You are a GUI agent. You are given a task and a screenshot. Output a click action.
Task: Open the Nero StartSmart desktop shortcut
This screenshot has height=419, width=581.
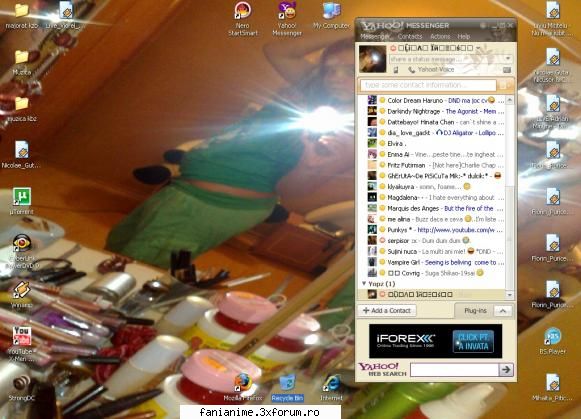pos(243,19)
